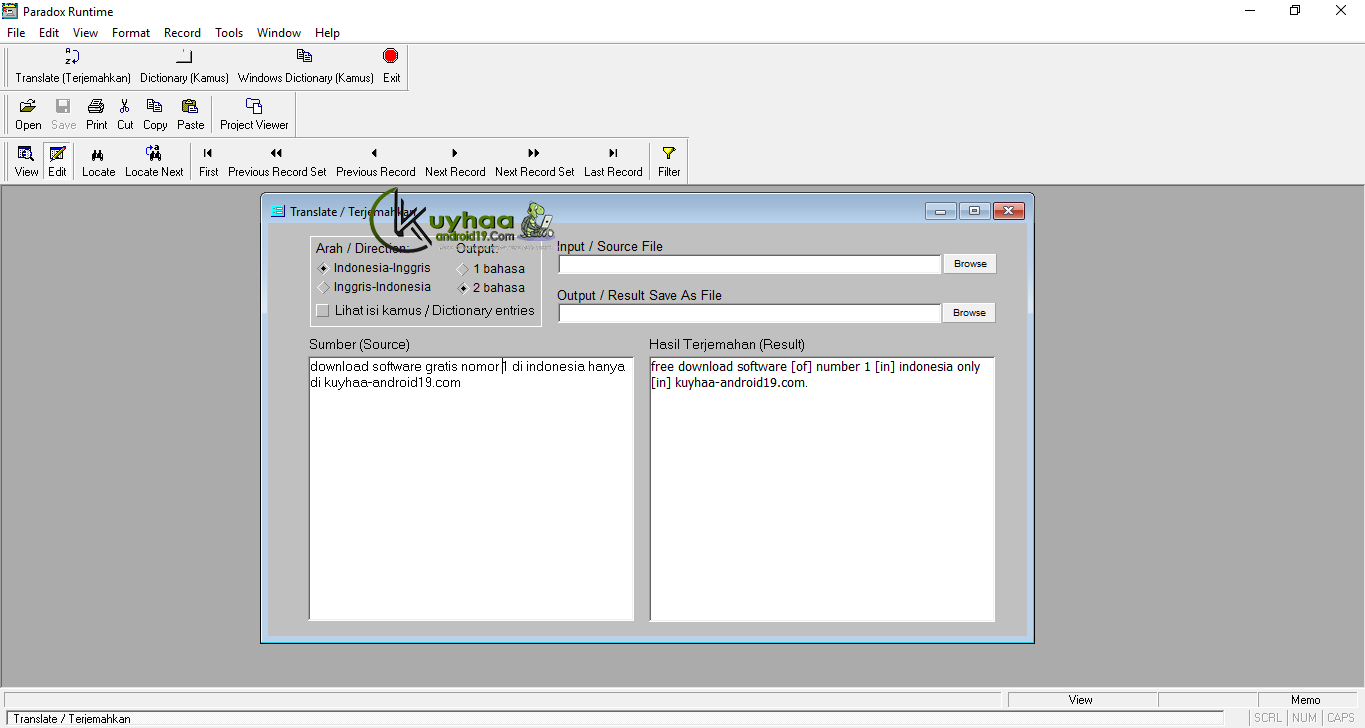The height and width of the screenshot is (728, 1365).
Task: Click the Locate Next icon
Action: [154, 153]
